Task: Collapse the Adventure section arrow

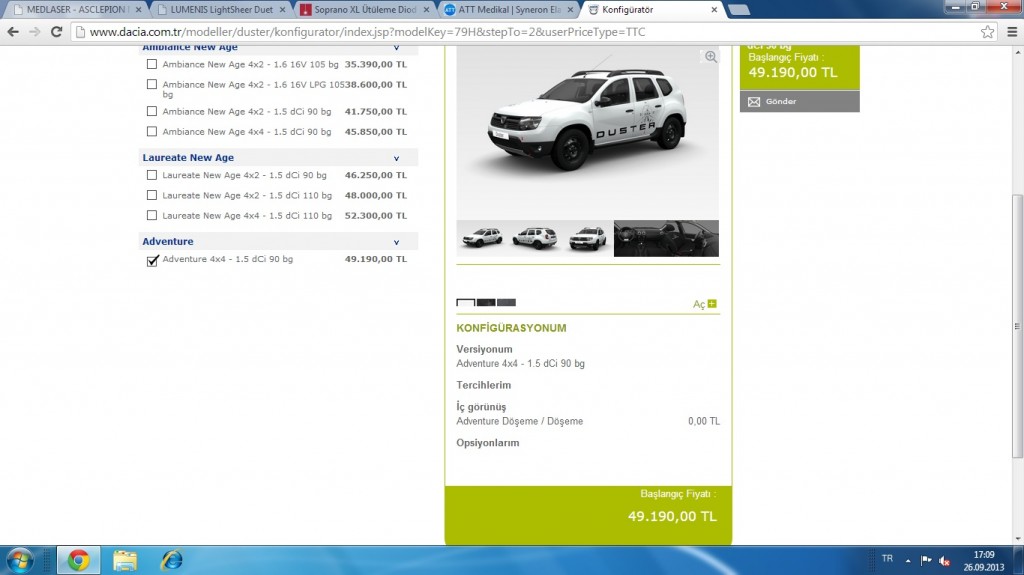Action: pos(396,242)
